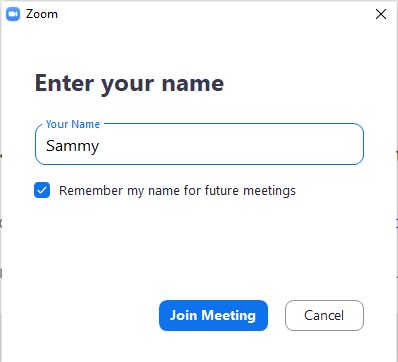Close the Zoom dialog with X
Viewport: 398px width, 362px height.
pyautogui.click(x=381, y=14)
